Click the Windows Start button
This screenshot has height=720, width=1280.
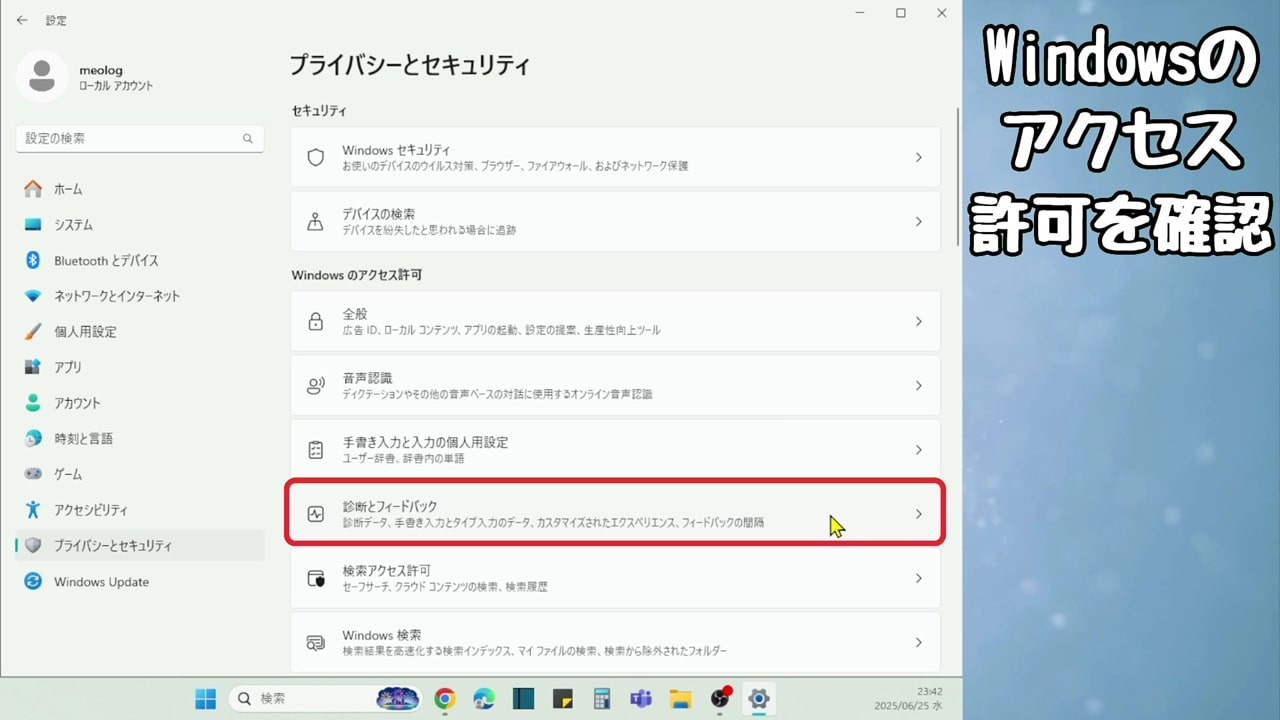click(206, 698)
